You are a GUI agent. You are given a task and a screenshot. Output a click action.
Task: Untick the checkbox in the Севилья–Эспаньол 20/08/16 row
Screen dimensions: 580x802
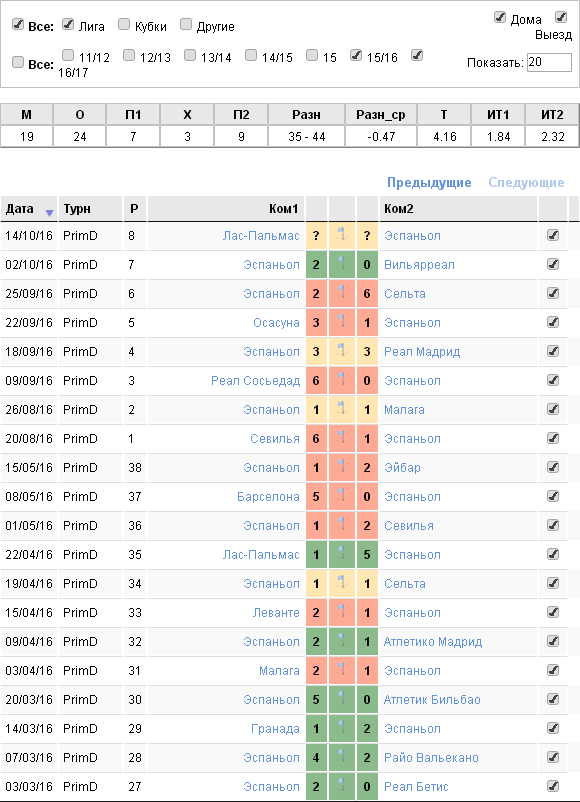[553, 438]
